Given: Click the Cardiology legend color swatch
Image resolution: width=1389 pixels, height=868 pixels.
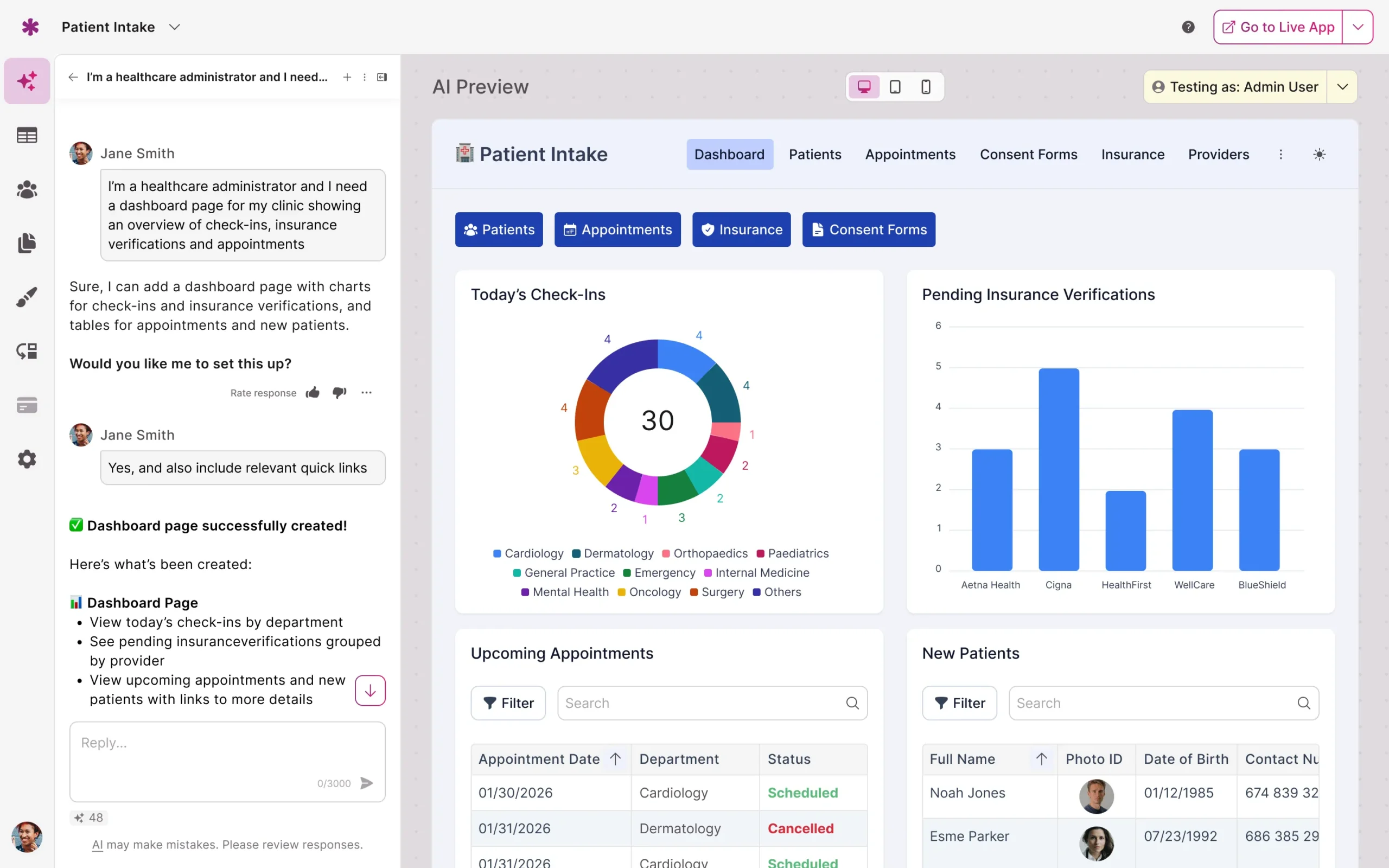Looking at the screenshot, I should click(x=497, y=553).
